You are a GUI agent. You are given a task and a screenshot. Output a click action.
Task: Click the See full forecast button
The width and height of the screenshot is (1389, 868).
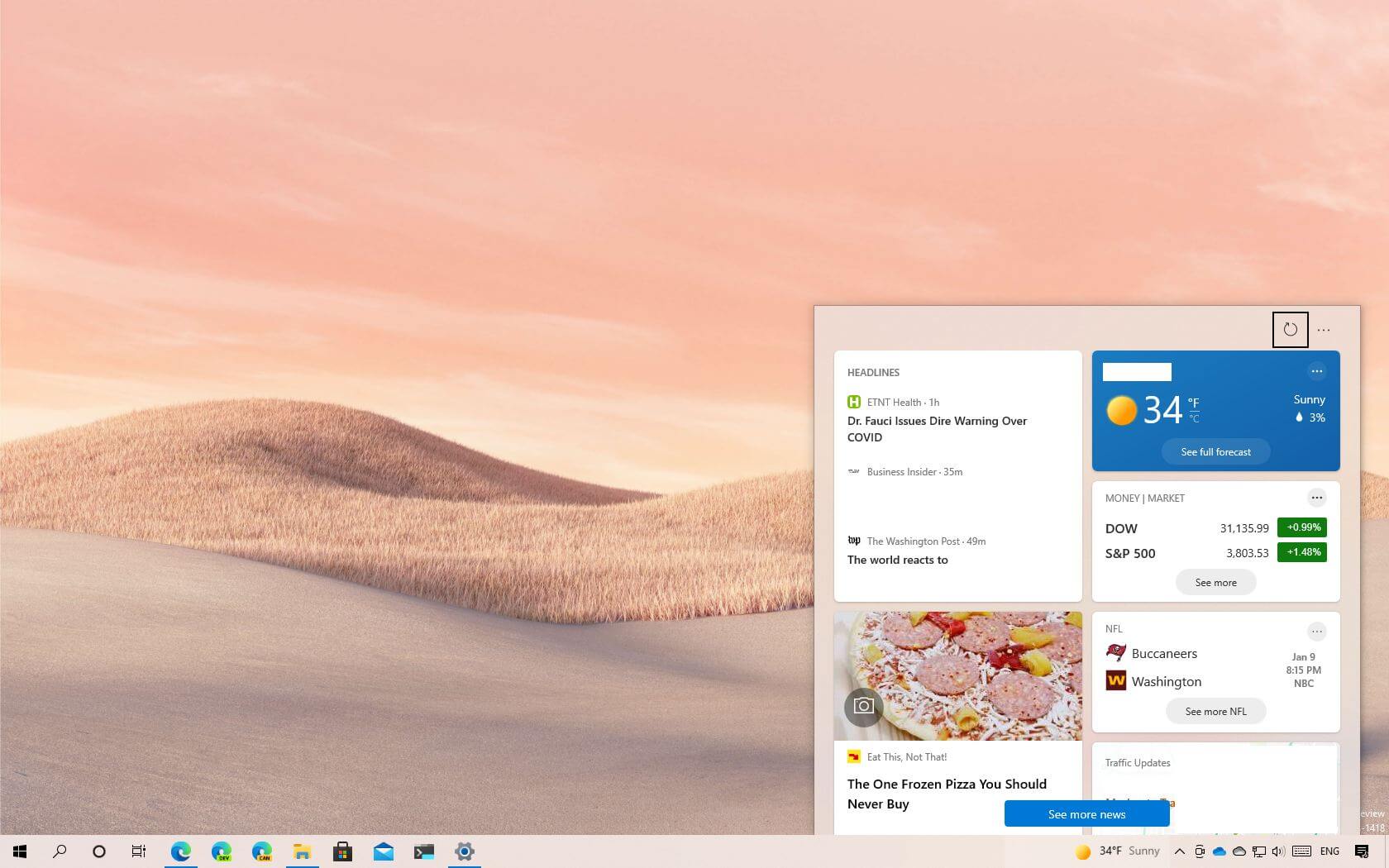tap(1215, 451)
